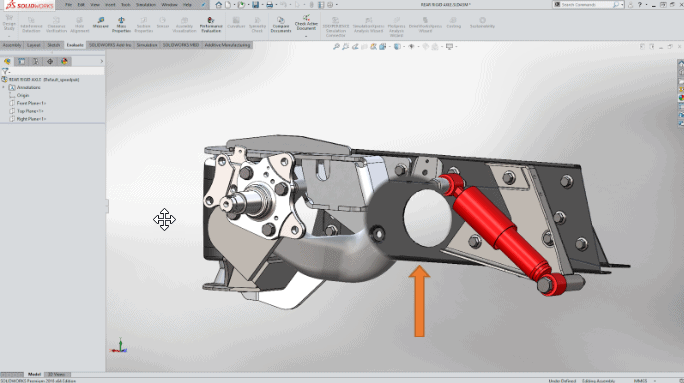Activate the Measure tool
The image size is (684, 383).
(x=101, y=23)
